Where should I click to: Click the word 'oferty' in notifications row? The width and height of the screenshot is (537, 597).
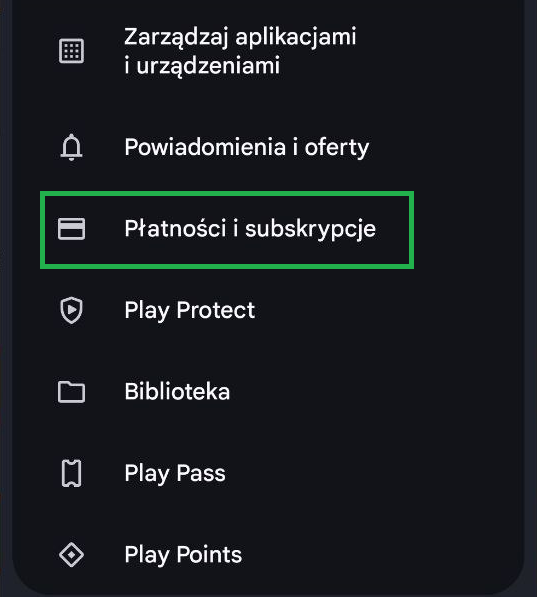click(x=337, y=148)
